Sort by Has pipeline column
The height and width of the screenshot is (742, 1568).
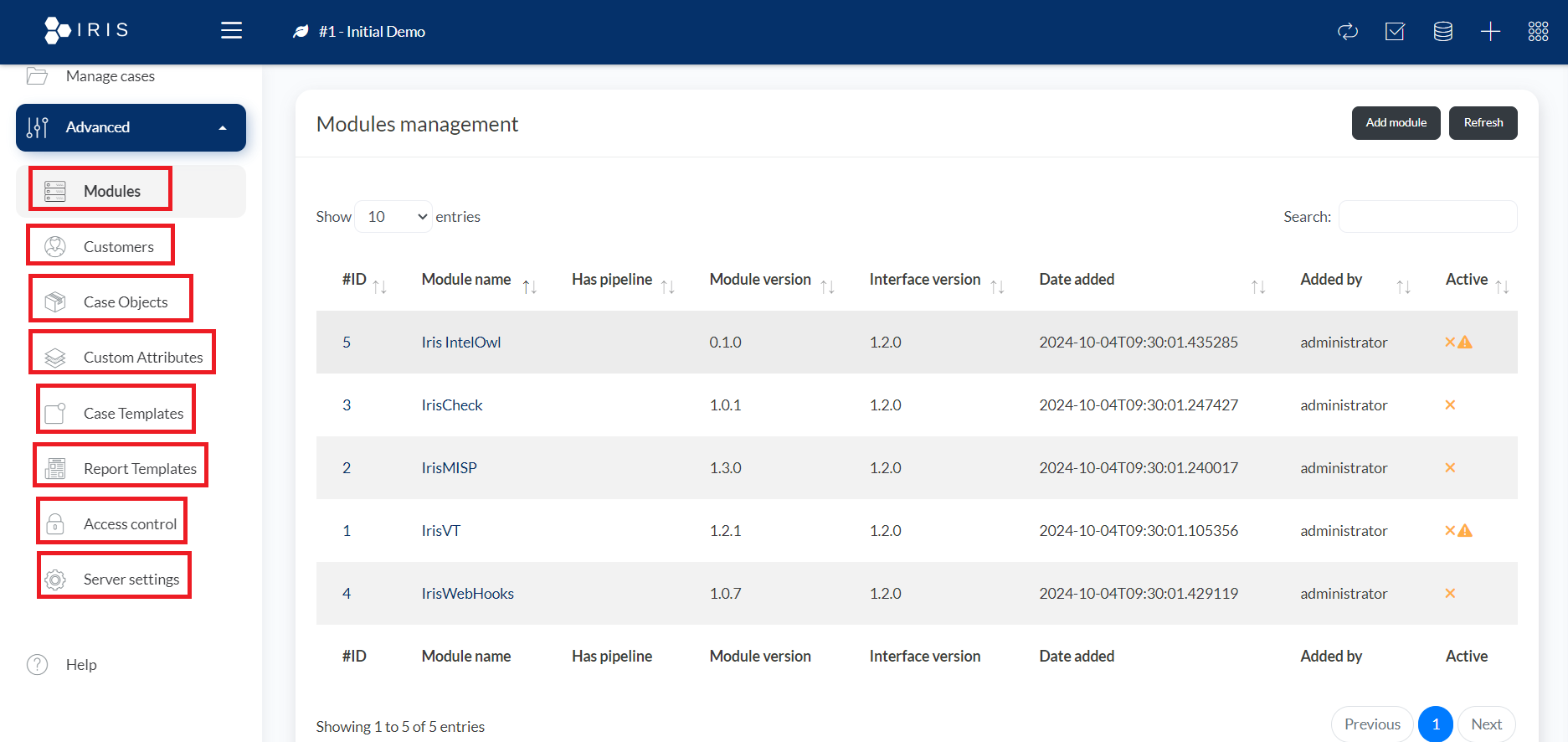click(623, 280)
